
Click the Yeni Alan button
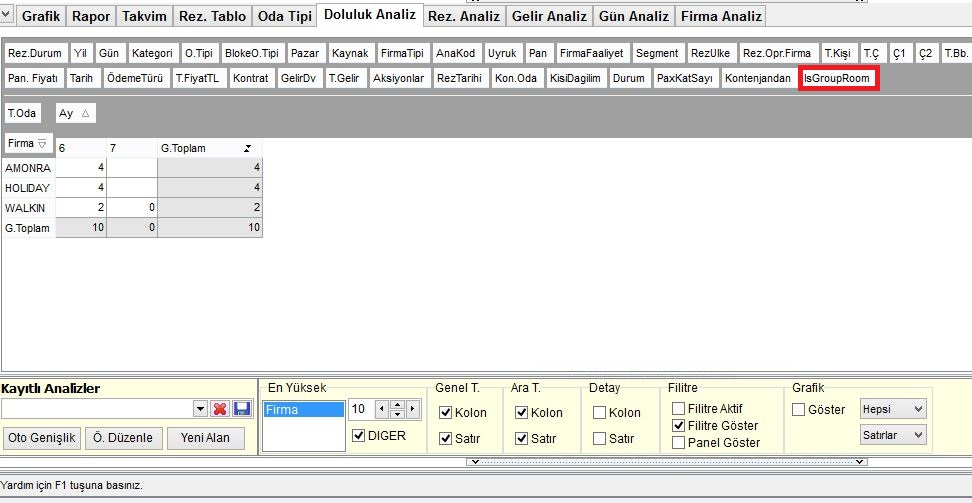pos(205,438)
